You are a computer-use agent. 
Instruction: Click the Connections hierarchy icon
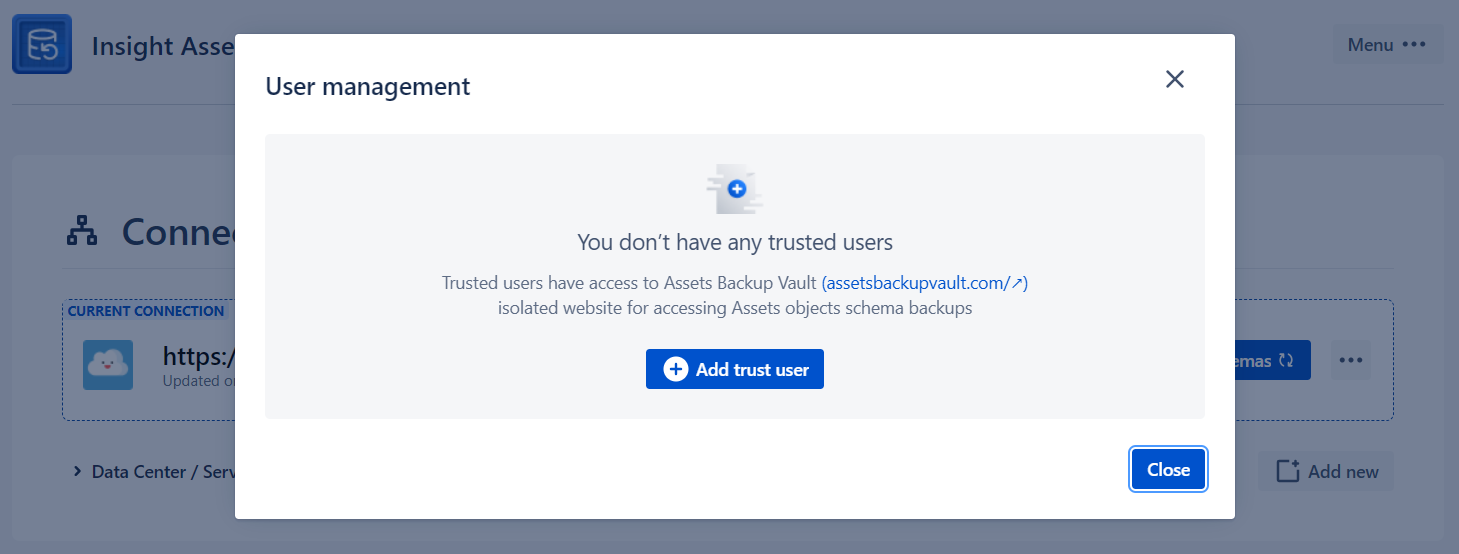(x=82, y=233)
